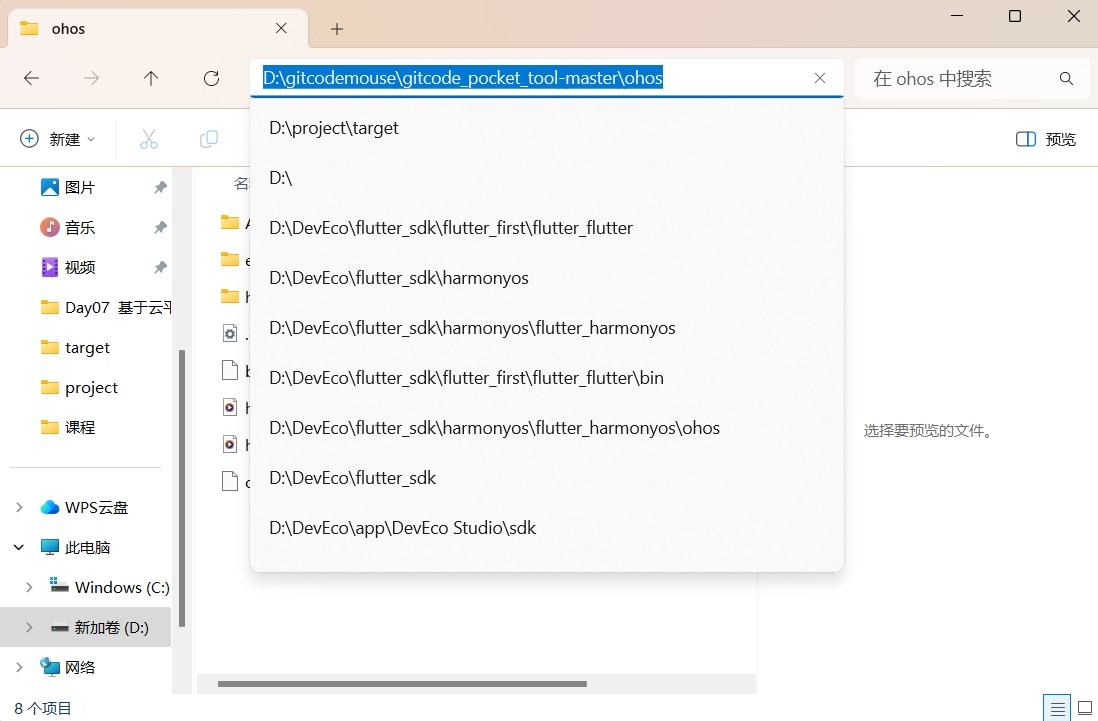Expand the Windows (C:) drive
The image size is (1098, 721).
[x=29, y=587]
